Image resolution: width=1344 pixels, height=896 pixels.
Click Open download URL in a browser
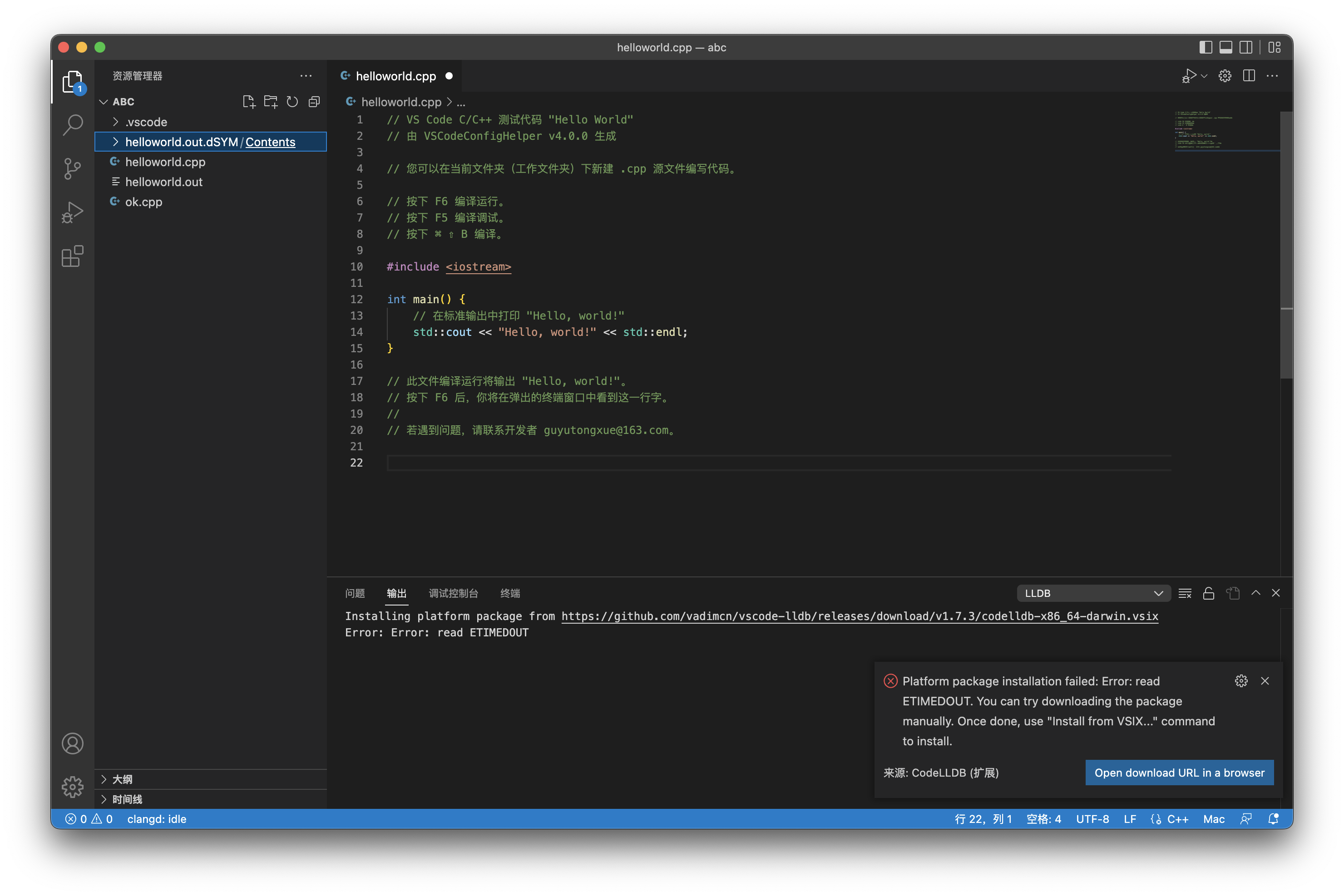[1179, 773]
